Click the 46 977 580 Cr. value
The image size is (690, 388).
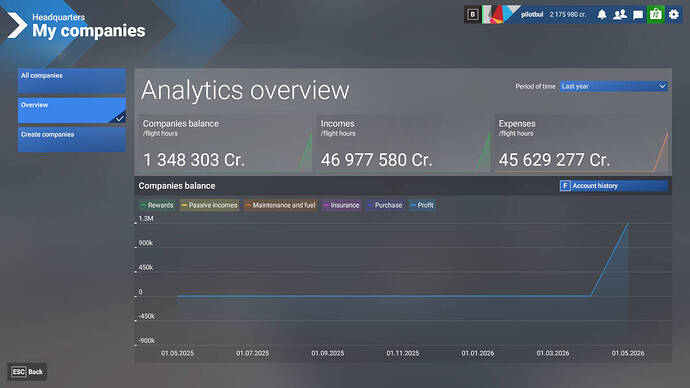[377, 160]
